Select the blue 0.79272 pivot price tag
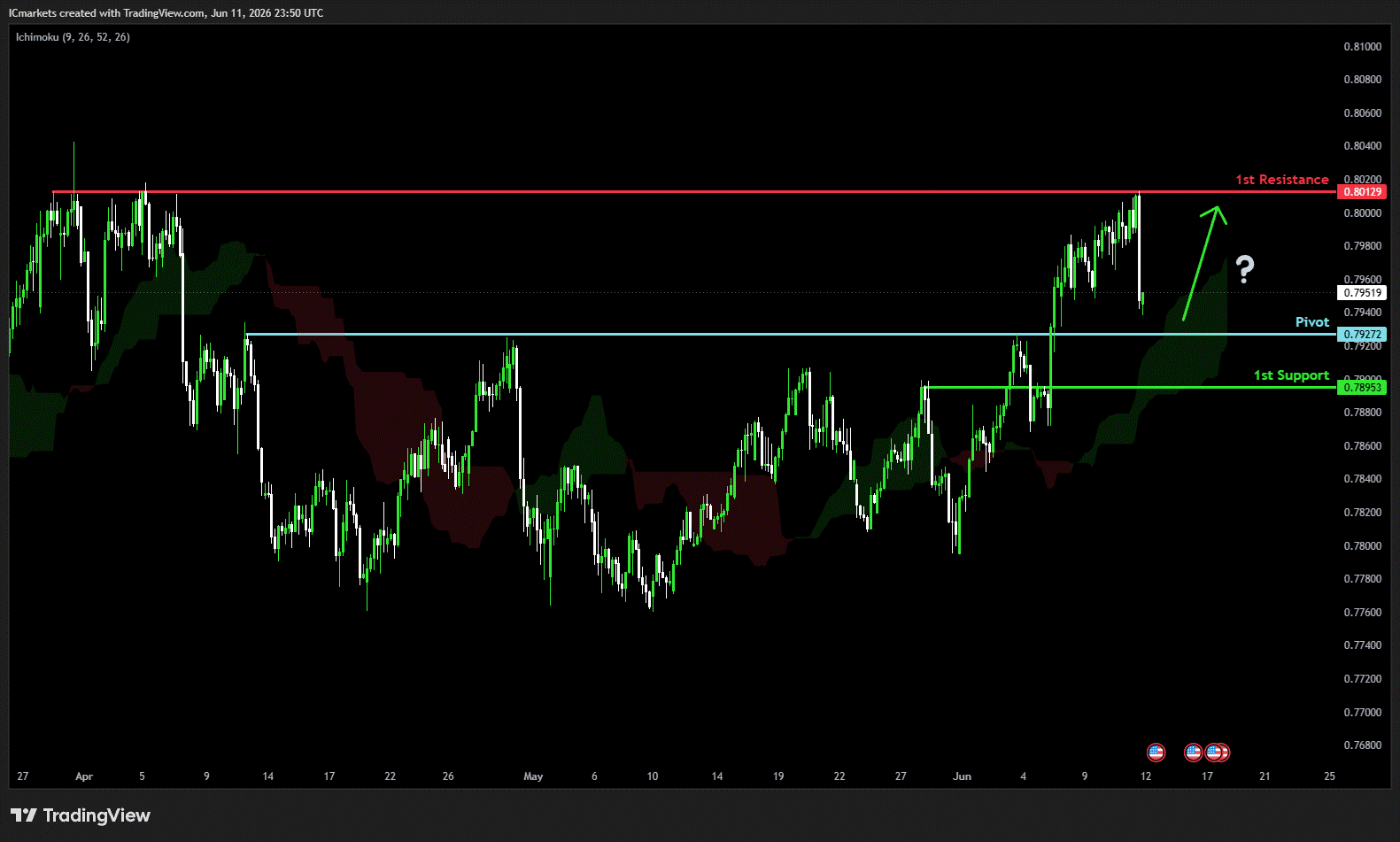 coord(1362,335)
